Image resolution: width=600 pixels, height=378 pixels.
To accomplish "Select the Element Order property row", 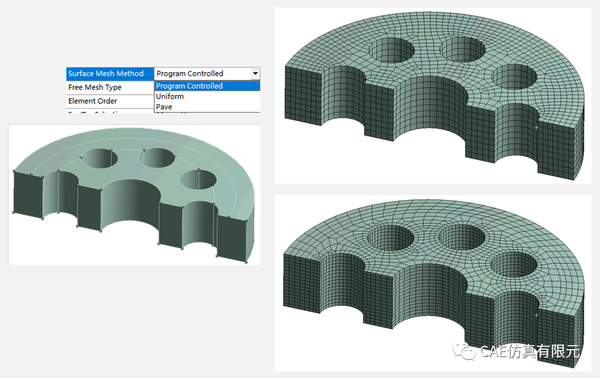I will (110, 101).
